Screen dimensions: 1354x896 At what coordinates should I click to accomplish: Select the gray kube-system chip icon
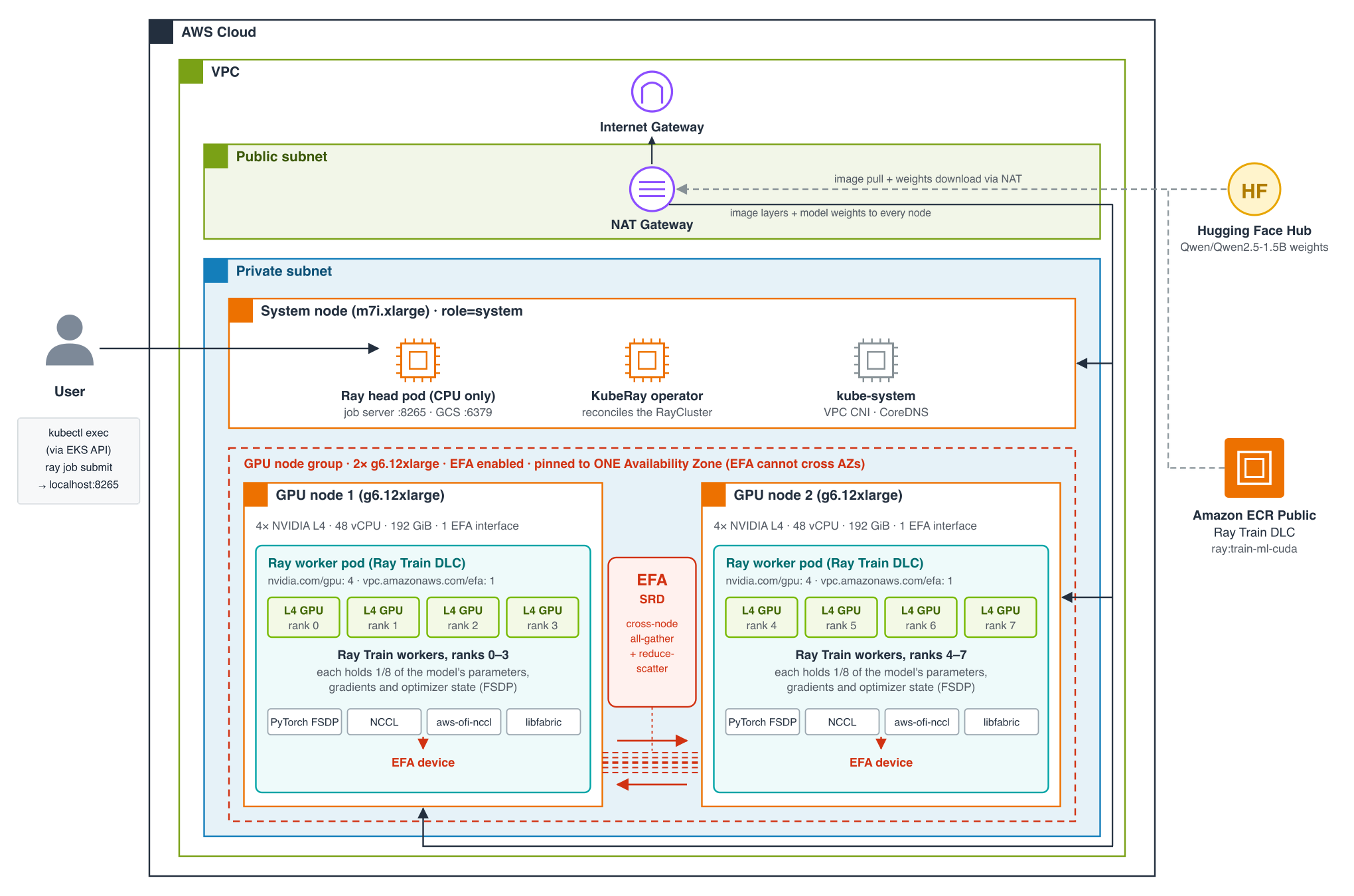[x=876, y=360]
